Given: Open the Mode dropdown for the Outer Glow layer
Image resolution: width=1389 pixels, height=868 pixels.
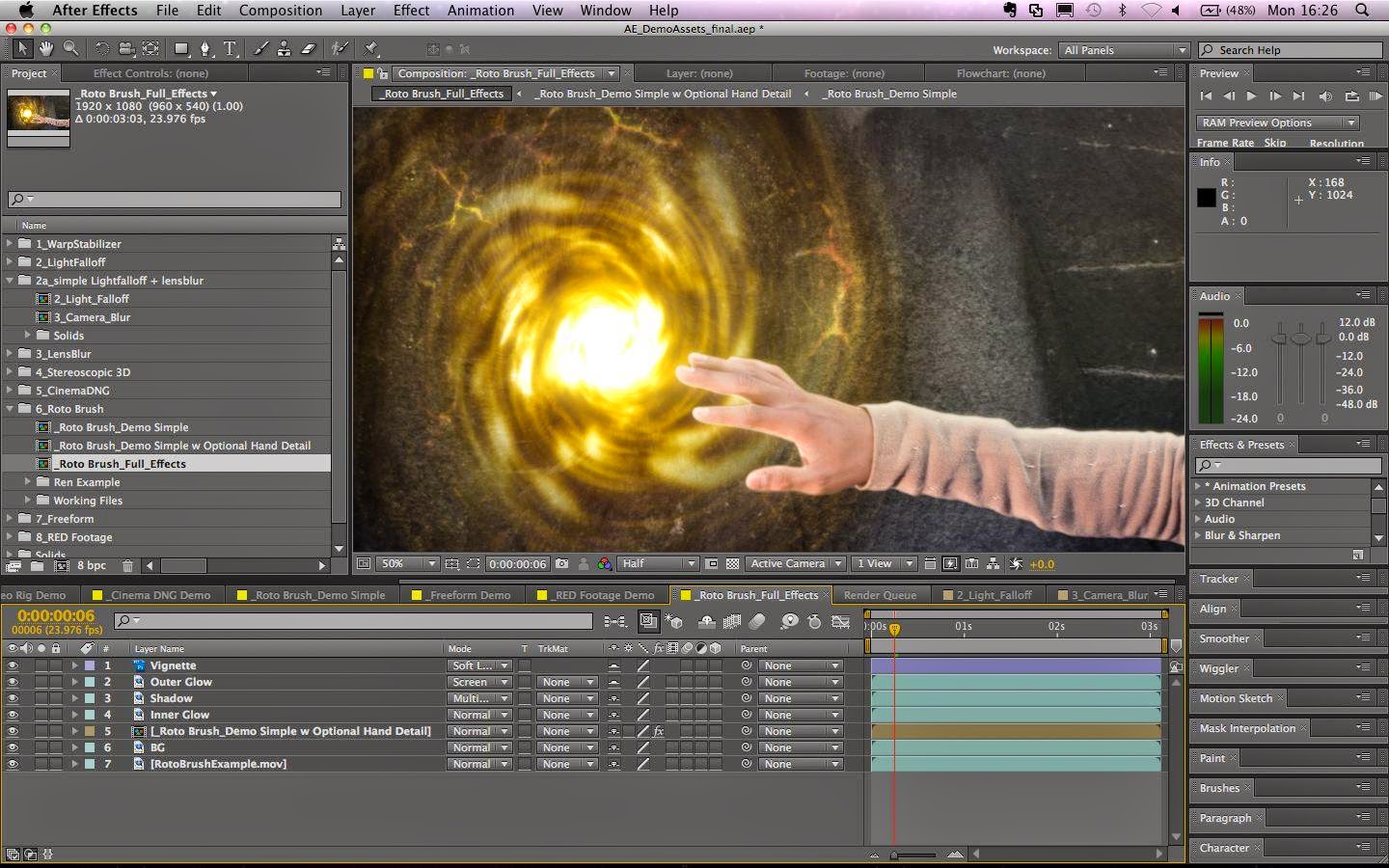Looking at the screenshot, I should (x=479, y=682).
